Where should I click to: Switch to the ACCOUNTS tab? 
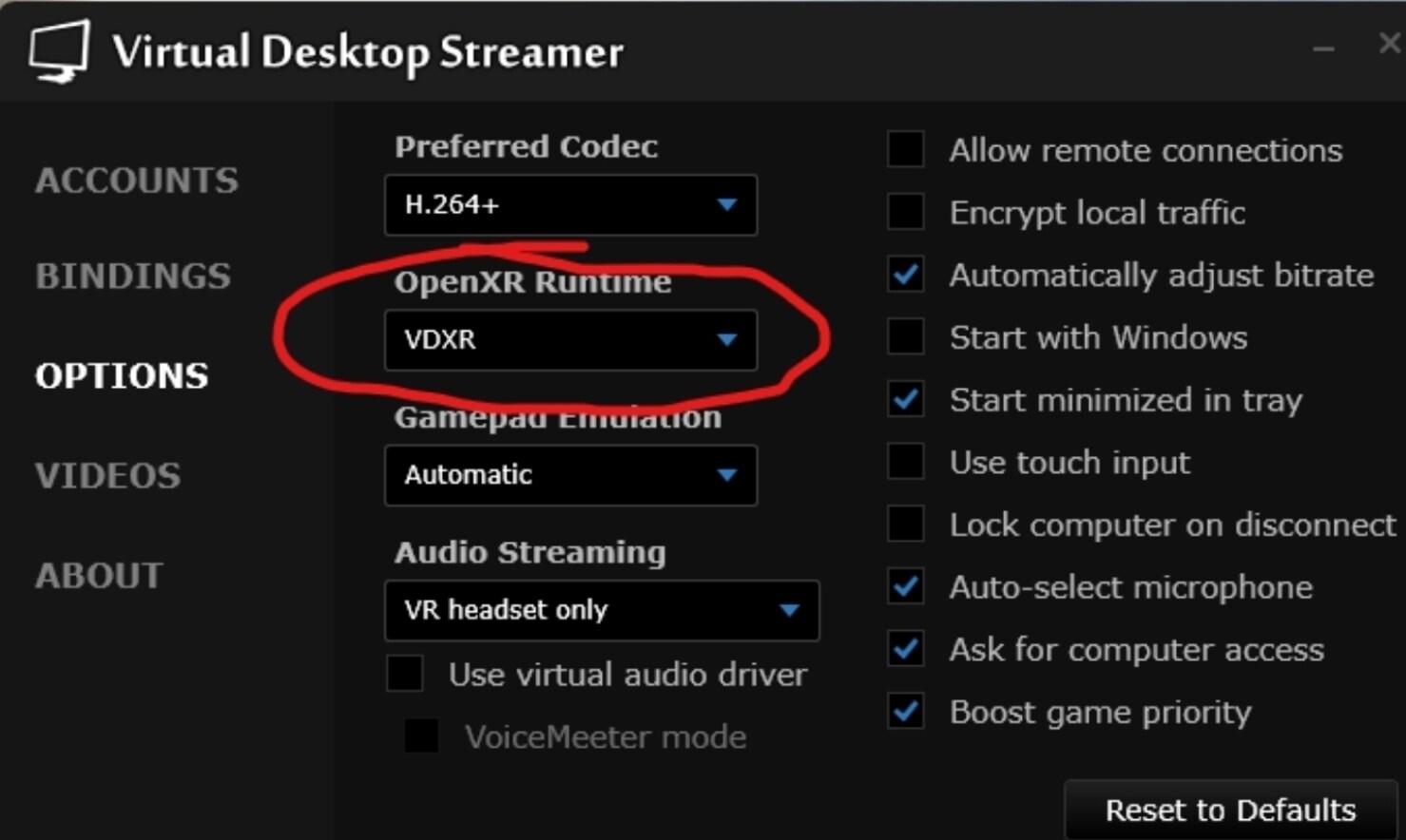(137, 181)
